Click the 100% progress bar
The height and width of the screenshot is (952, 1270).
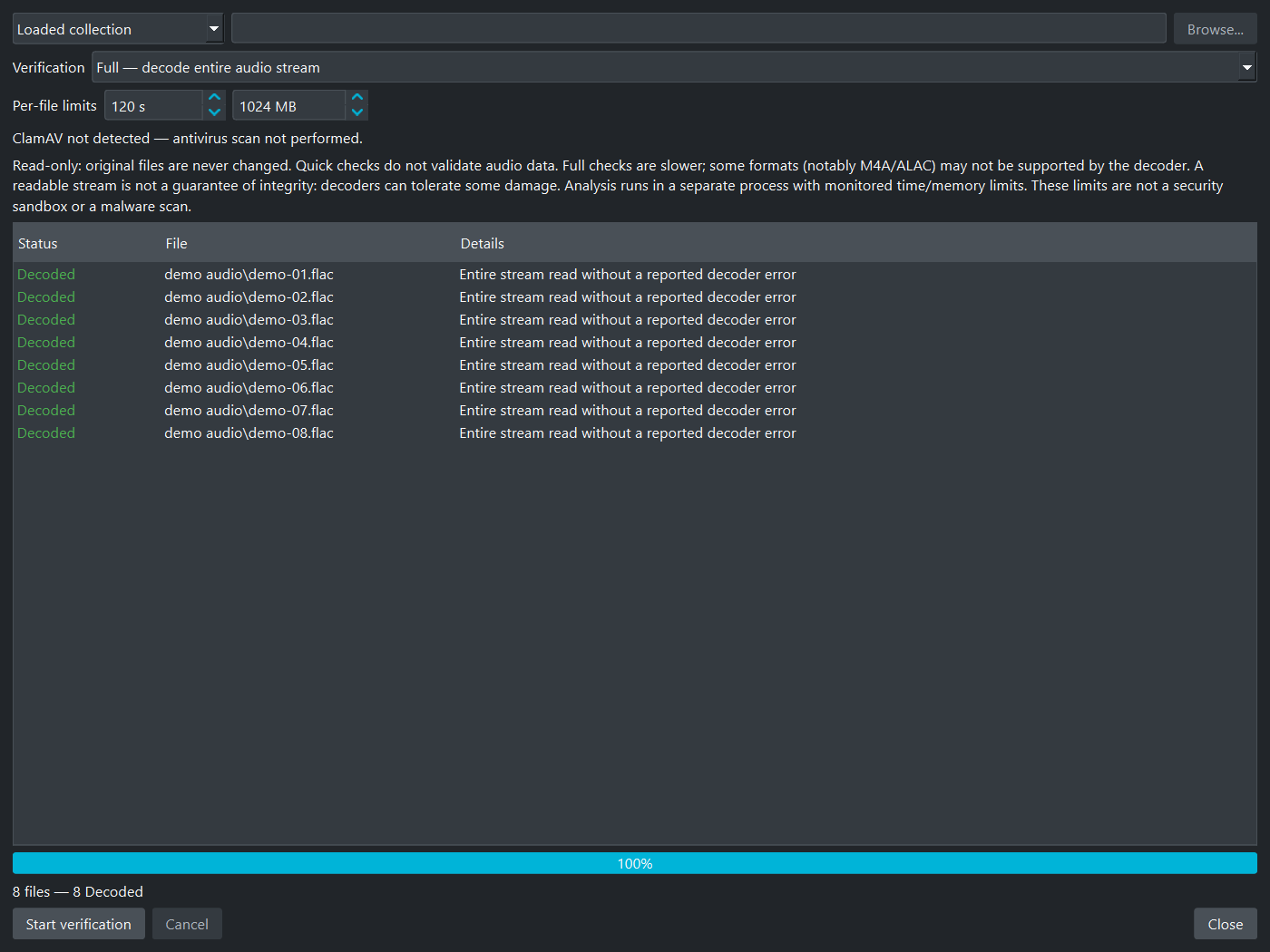tap(635, 863)
